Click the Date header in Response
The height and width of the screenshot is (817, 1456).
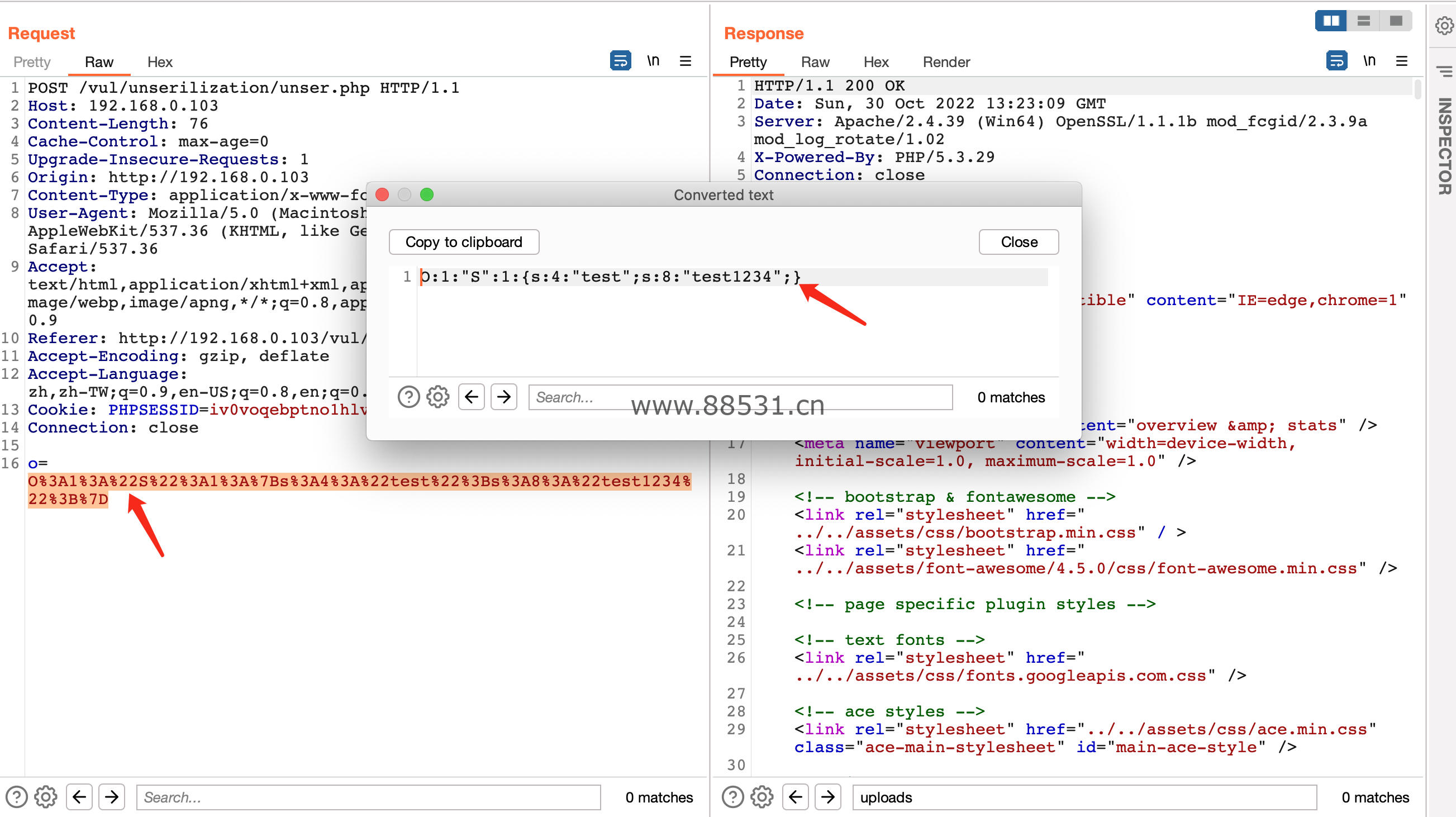coord(930,103)
